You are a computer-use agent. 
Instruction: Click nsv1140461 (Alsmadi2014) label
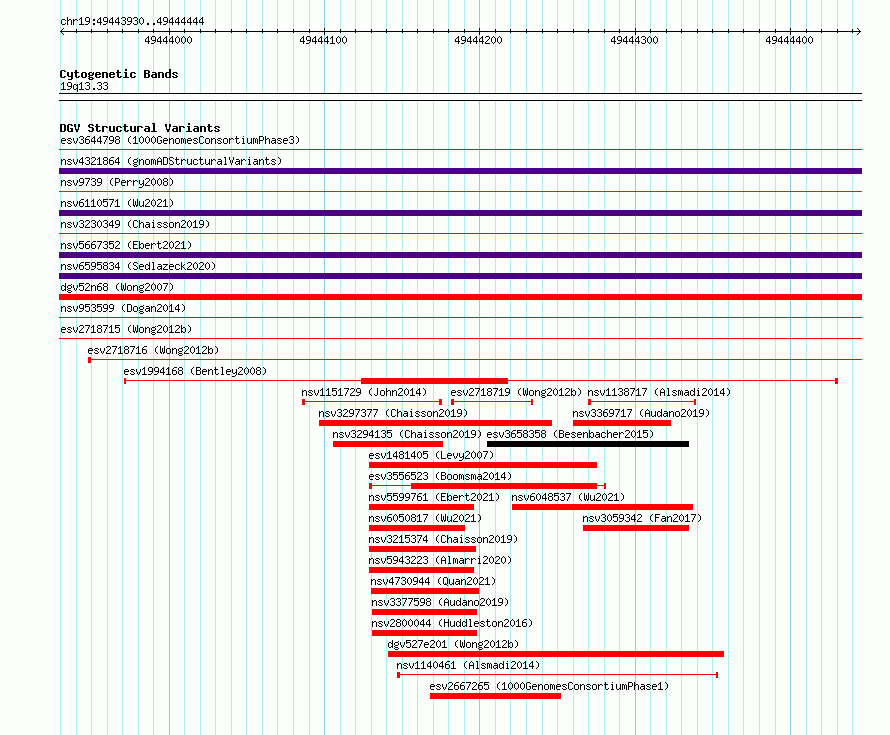point(468,665)
